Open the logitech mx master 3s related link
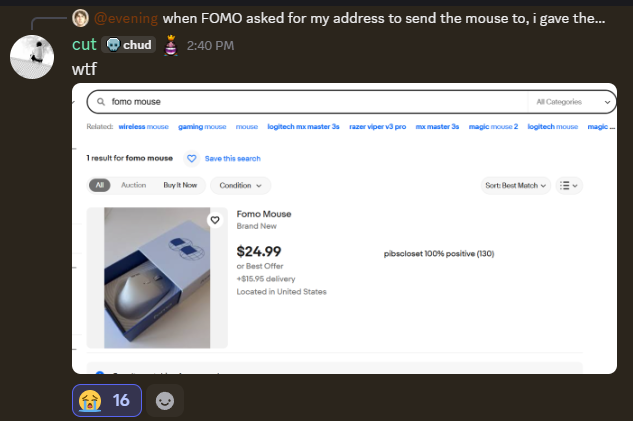The image size is (633, 421). click(304, 127)
